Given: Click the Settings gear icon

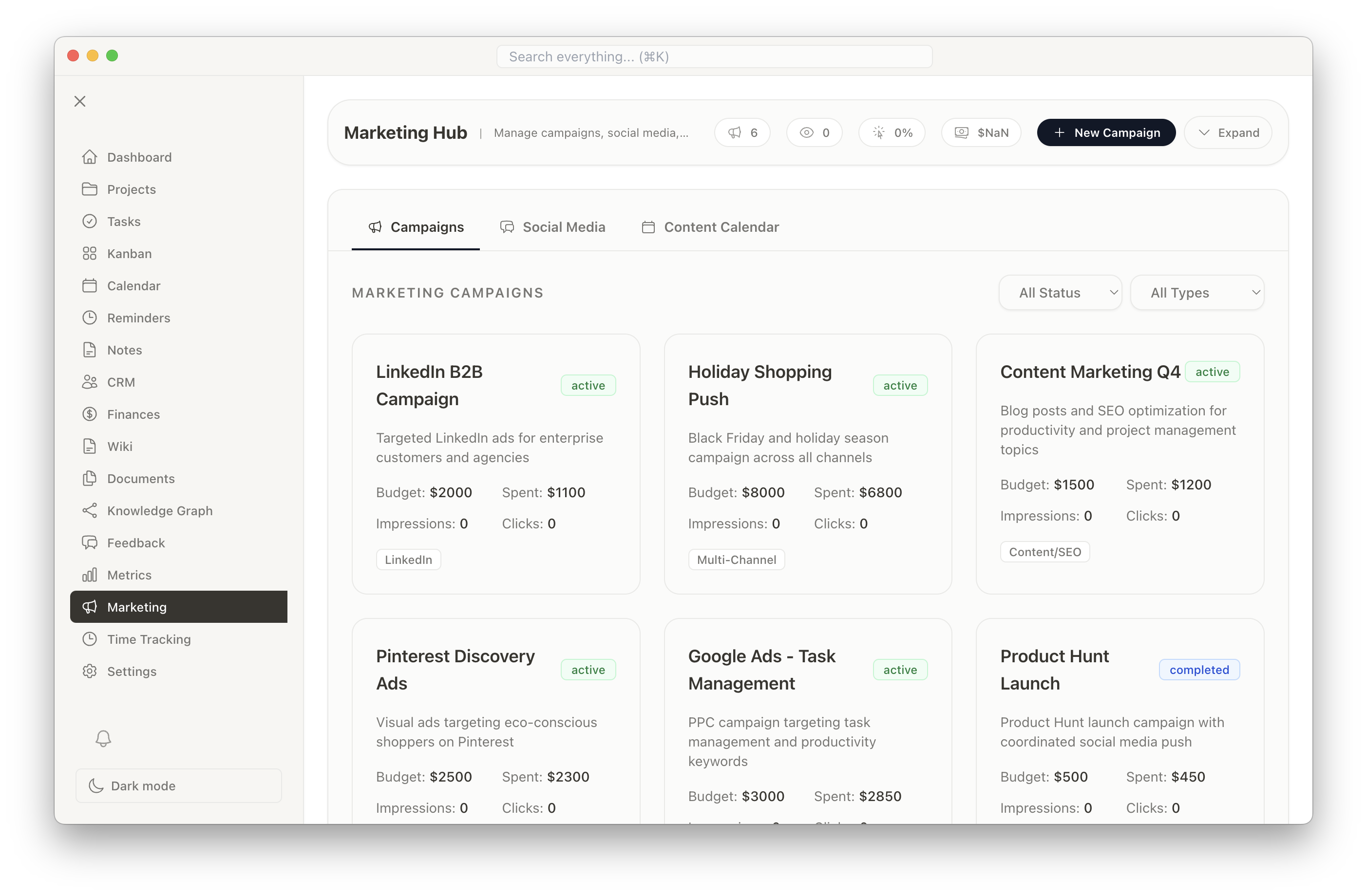Looking at the screenshot, I should pos(90,671).
